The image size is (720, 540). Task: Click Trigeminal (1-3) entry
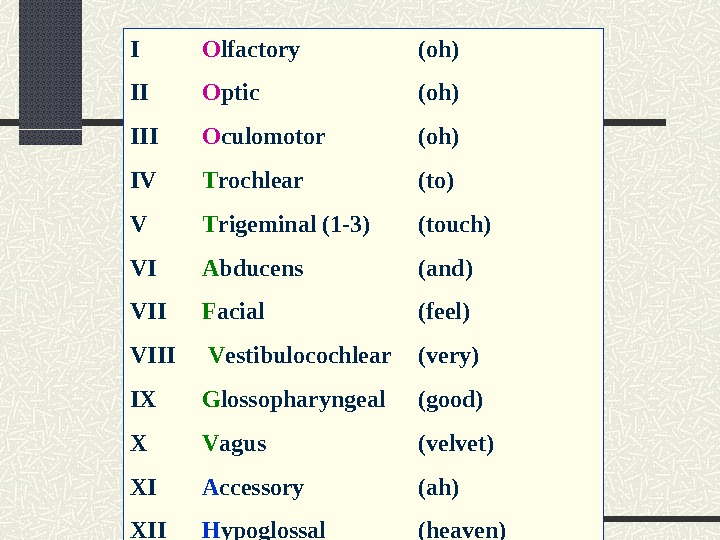click(286, 225)
